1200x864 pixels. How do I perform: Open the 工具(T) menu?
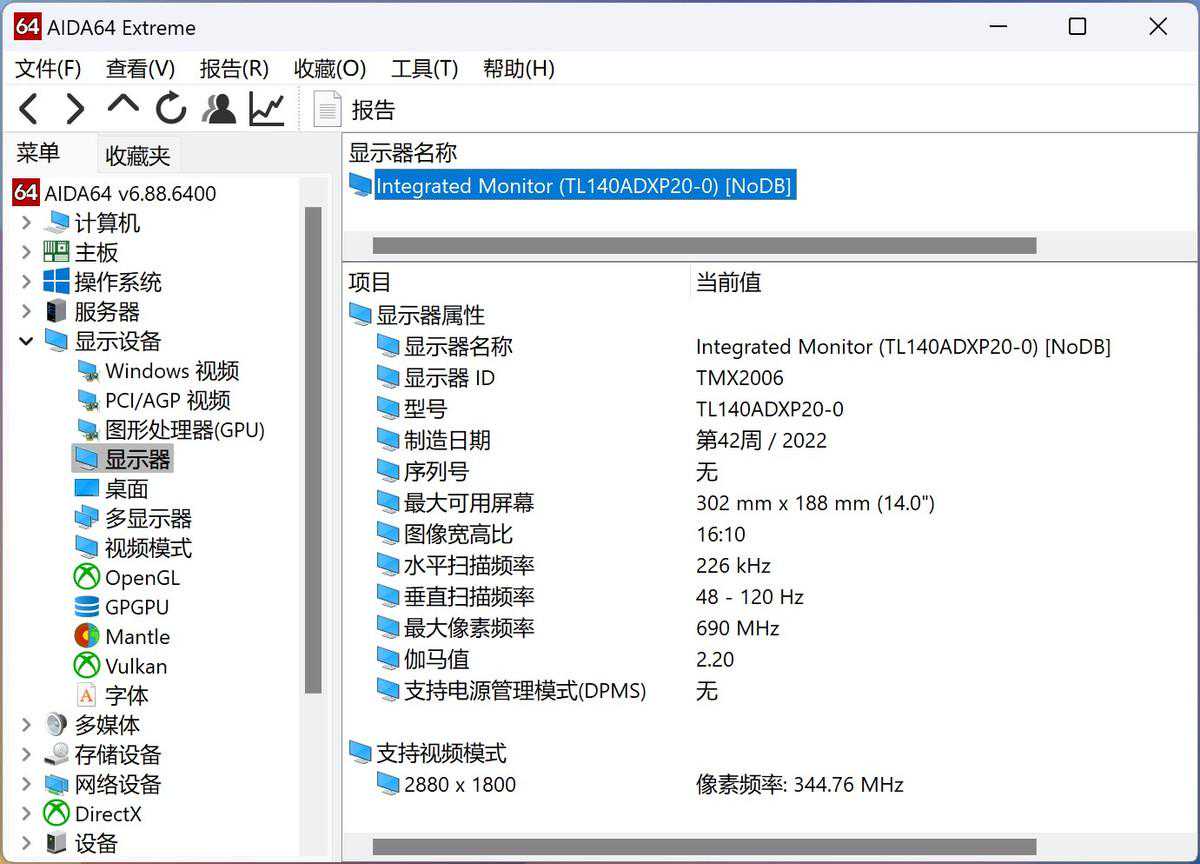pos(424,68)
